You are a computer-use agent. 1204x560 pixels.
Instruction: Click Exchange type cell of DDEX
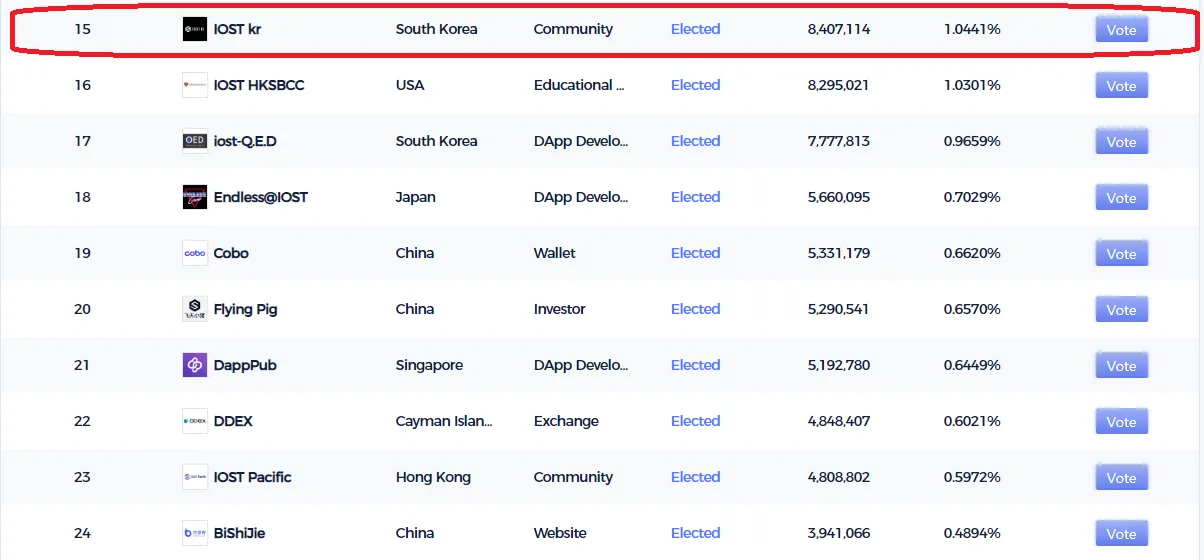pos(566,421)
